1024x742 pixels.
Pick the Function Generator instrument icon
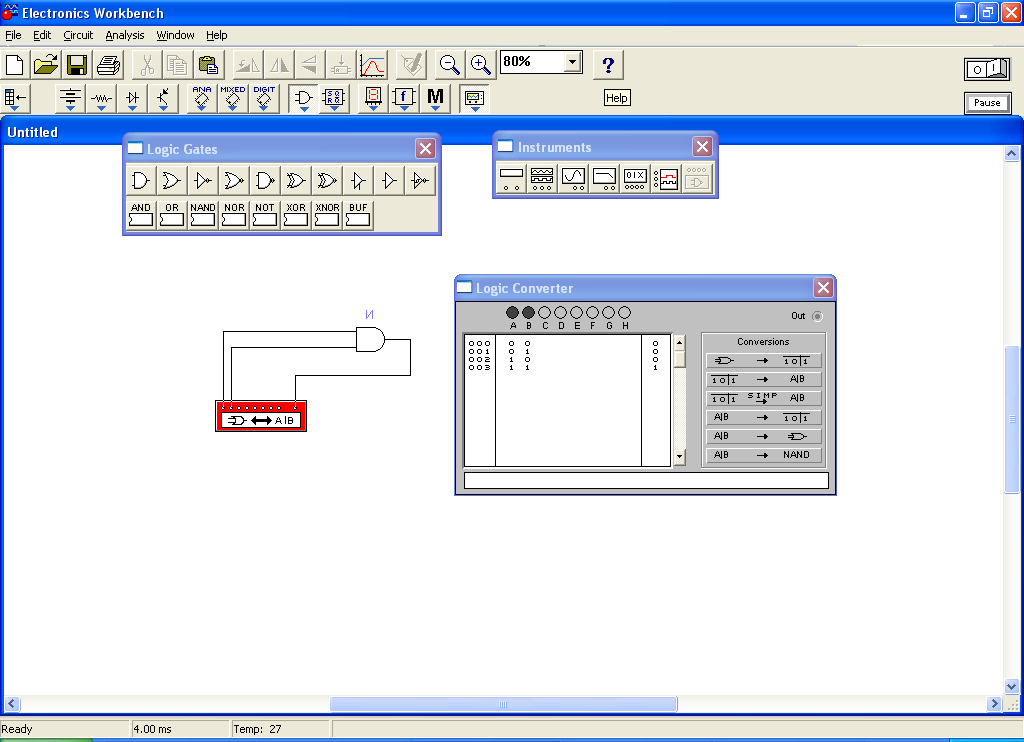coord(542,178)
